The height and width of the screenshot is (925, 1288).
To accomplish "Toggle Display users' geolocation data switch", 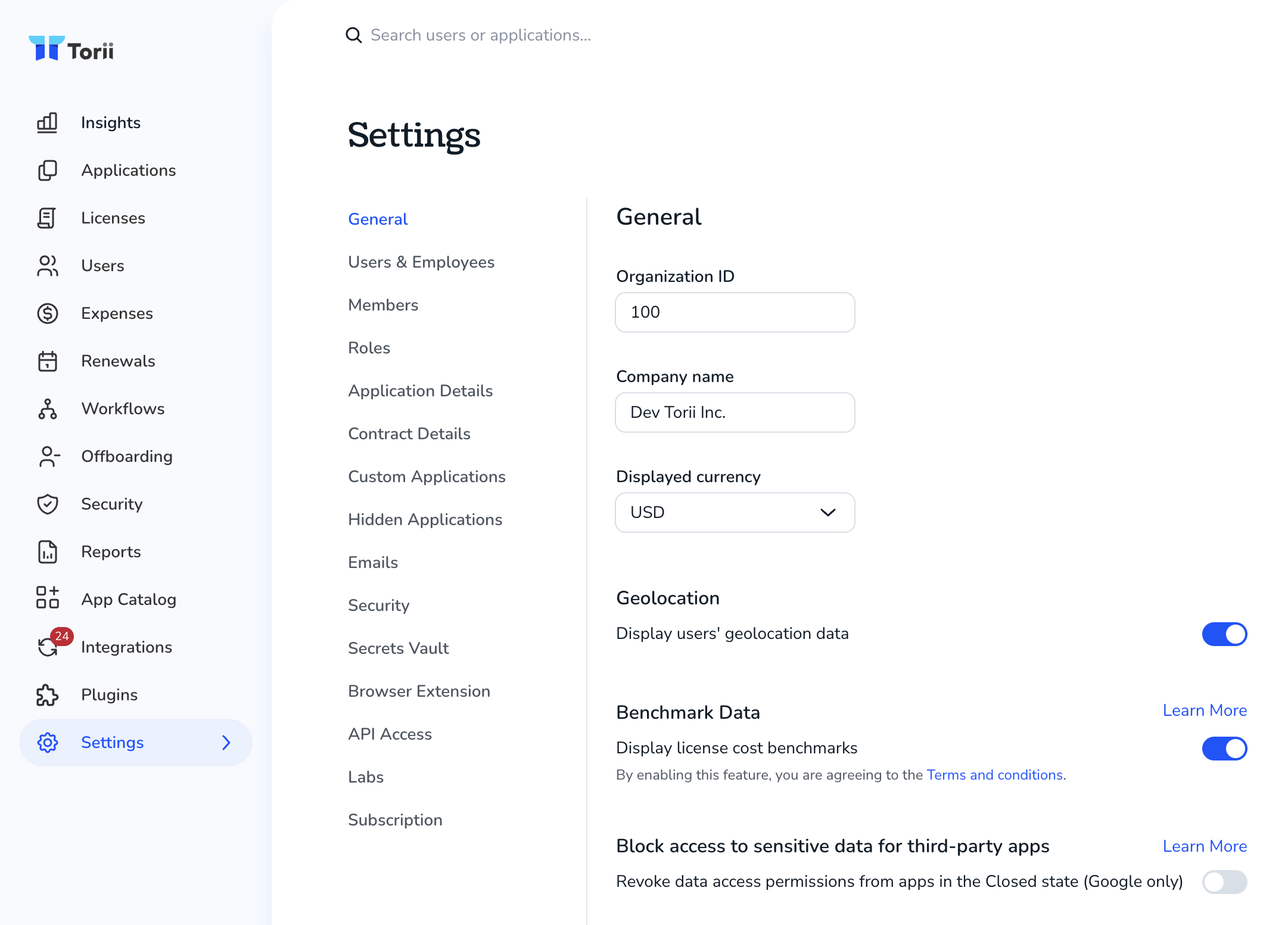I will [1224, 634].
